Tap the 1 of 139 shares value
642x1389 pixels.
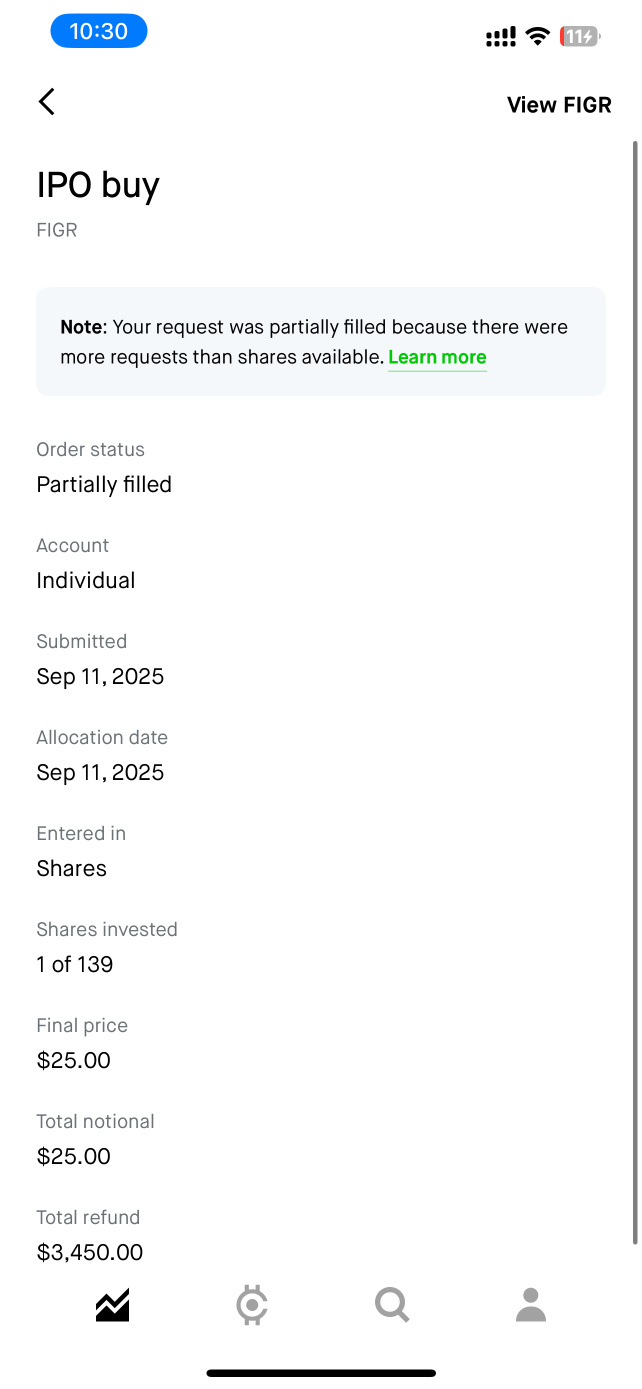[x=75, y=965]
